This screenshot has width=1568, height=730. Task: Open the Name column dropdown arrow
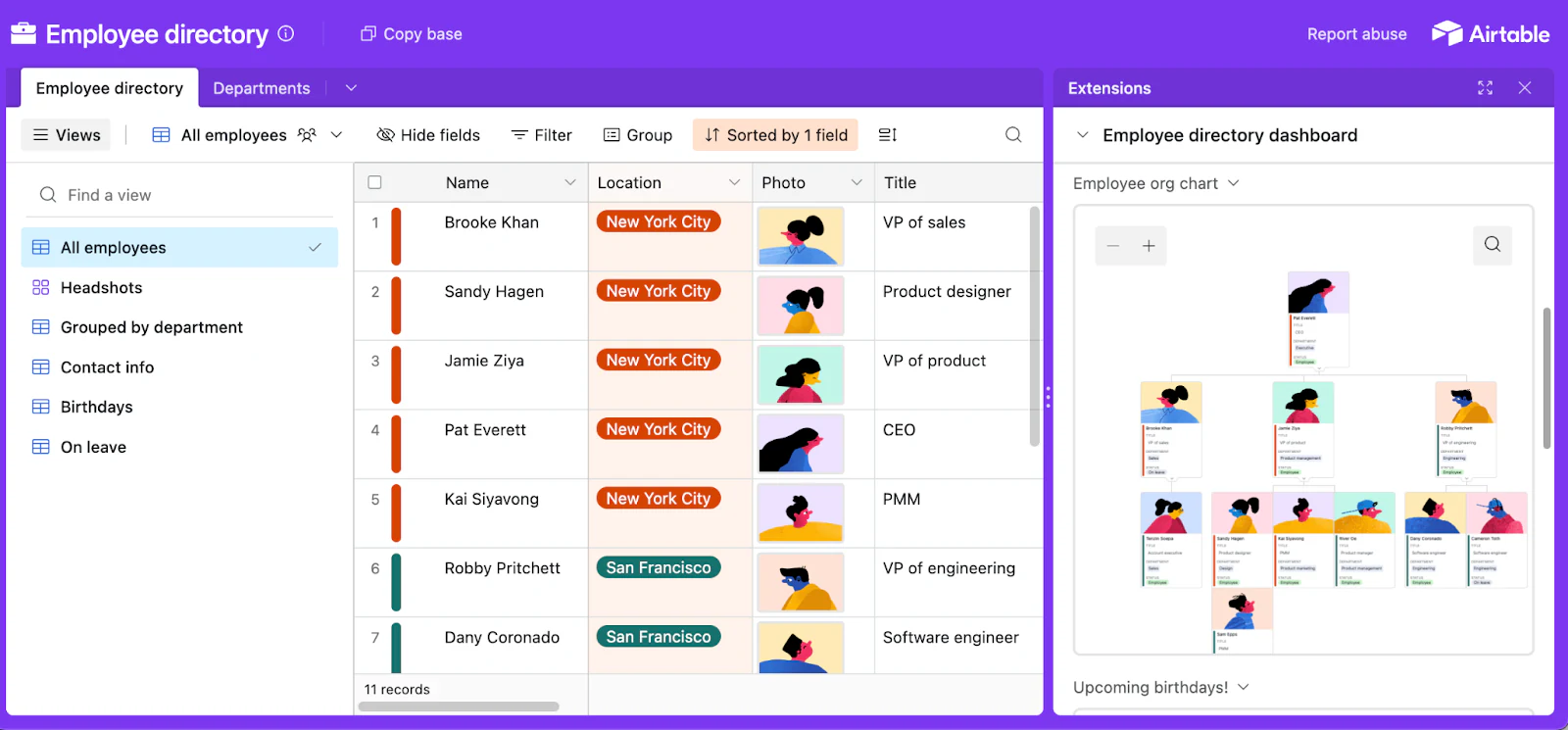pyautogui.click(x=570, y=183)
